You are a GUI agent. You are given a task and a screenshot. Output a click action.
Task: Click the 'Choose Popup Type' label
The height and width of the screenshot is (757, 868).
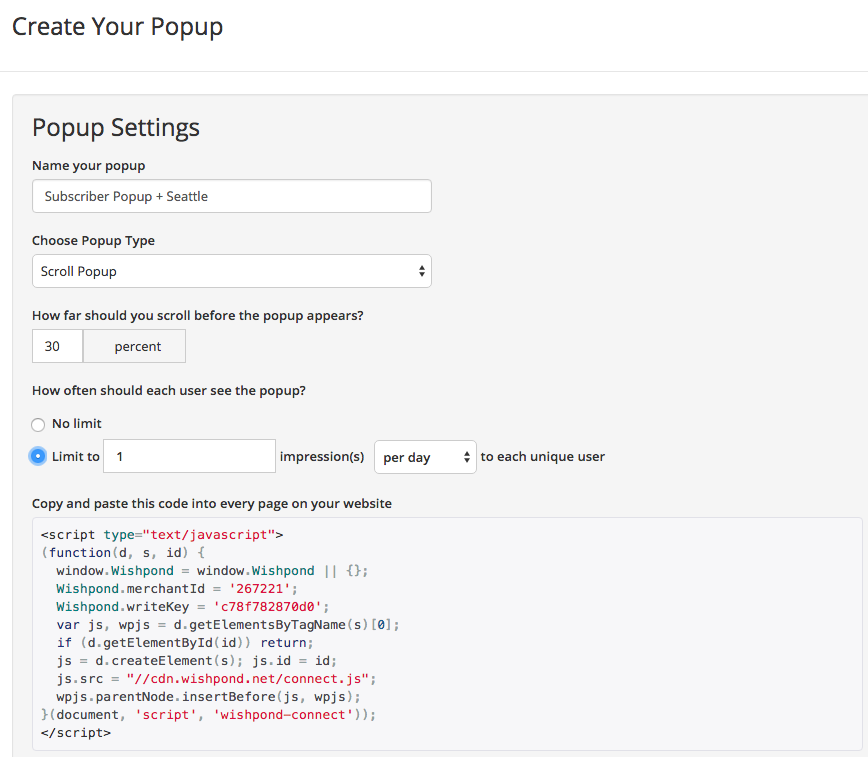94,240
